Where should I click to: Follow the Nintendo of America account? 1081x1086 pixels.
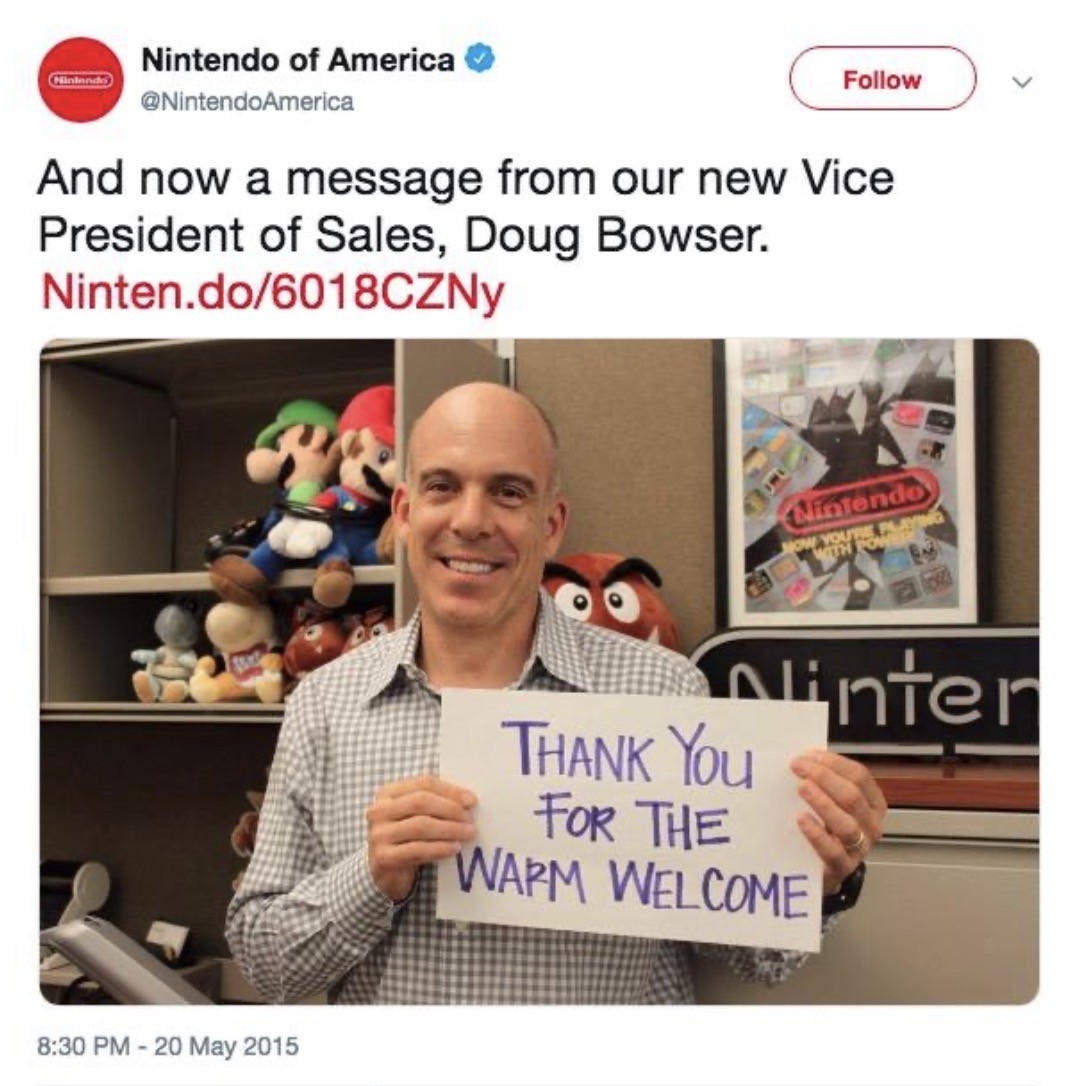pyautogui.click(x=882, y=78)
